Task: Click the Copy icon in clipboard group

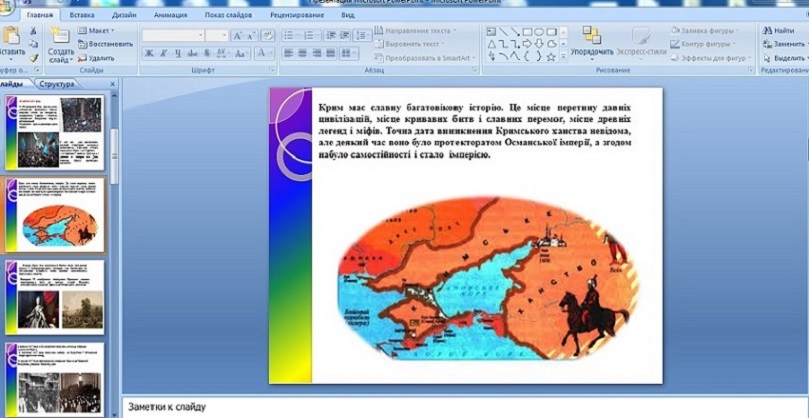Action: pyautogui.click(x=34, y=44)
